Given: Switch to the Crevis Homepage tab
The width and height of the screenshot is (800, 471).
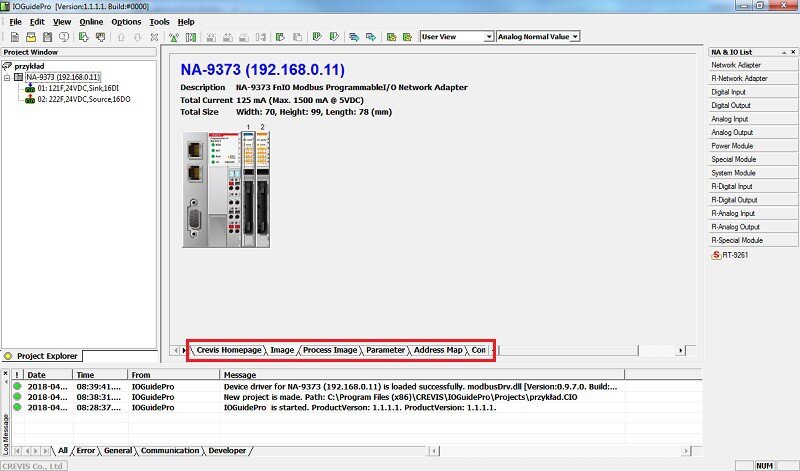Looking at the screenshot, I should pyautogui.click(x=229, y=350).
